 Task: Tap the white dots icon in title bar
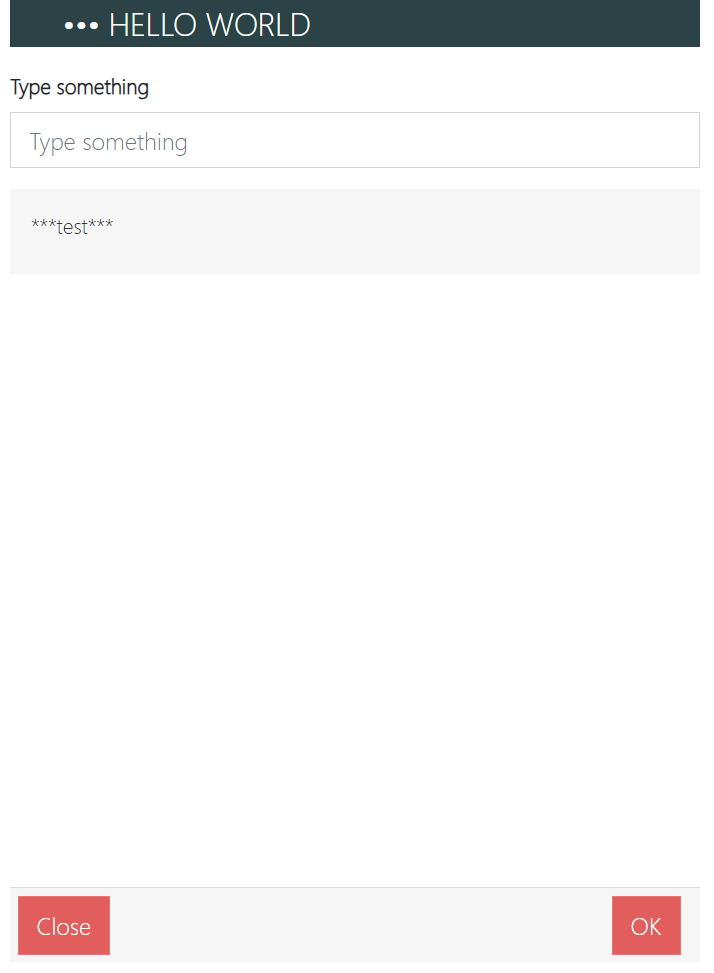click(81, 25)
